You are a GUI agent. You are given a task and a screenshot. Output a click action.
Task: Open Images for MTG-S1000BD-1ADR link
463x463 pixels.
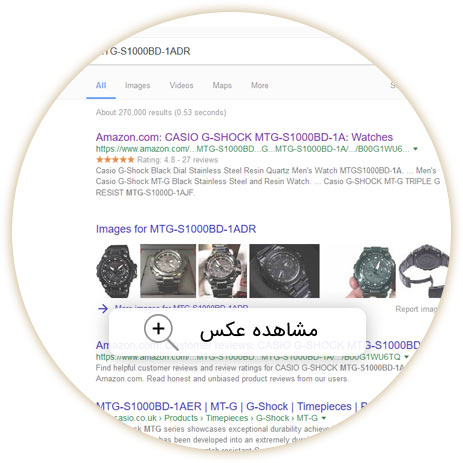[176, 229]
